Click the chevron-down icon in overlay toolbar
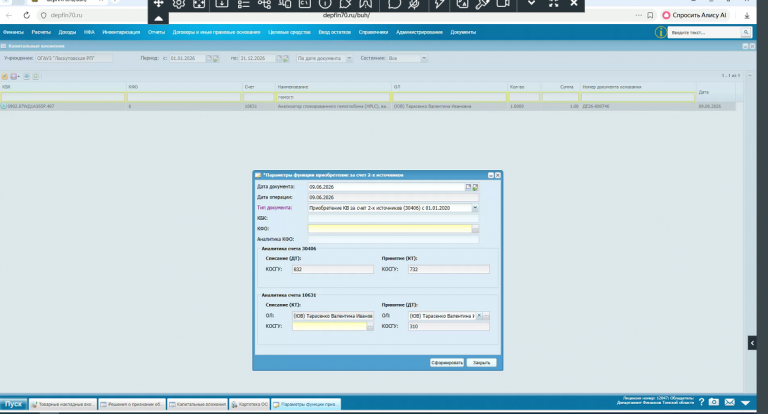This screenshot has height=414, width=768. point(531,3)
